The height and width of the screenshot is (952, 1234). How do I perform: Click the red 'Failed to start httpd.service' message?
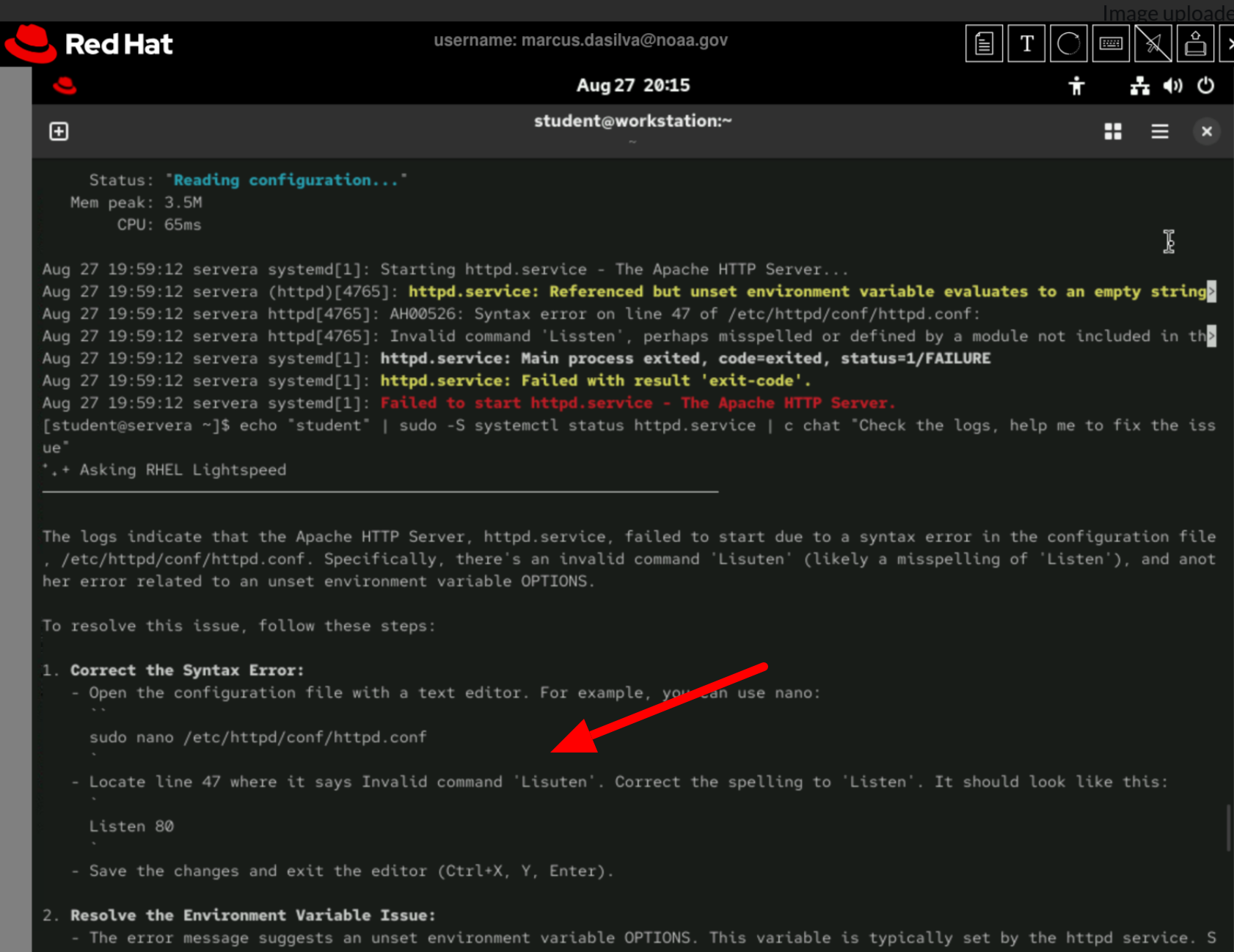pyautogui.click(x=638, y=403)
